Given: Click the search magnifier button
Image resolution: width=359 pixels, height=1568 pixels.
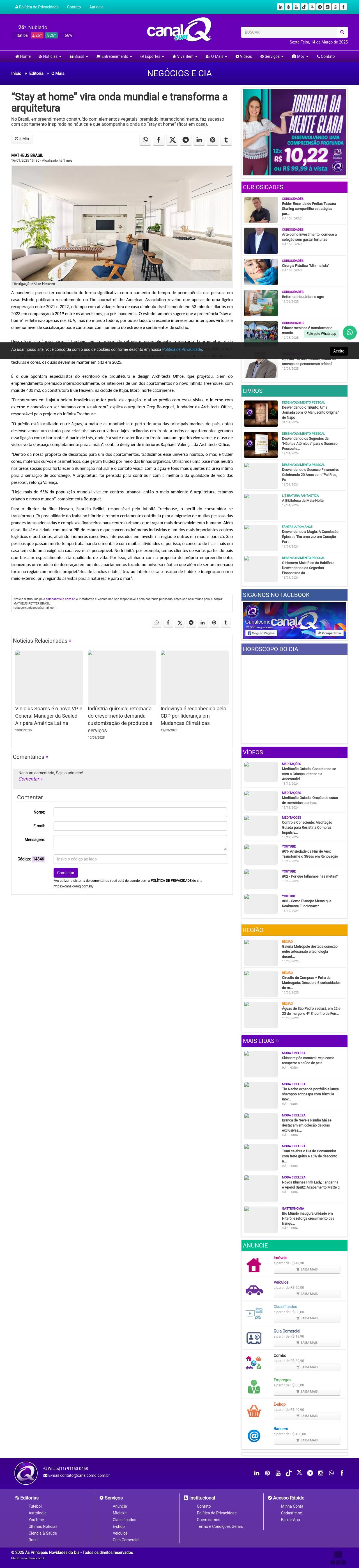Looking at the screenshot, I should 342,32.
